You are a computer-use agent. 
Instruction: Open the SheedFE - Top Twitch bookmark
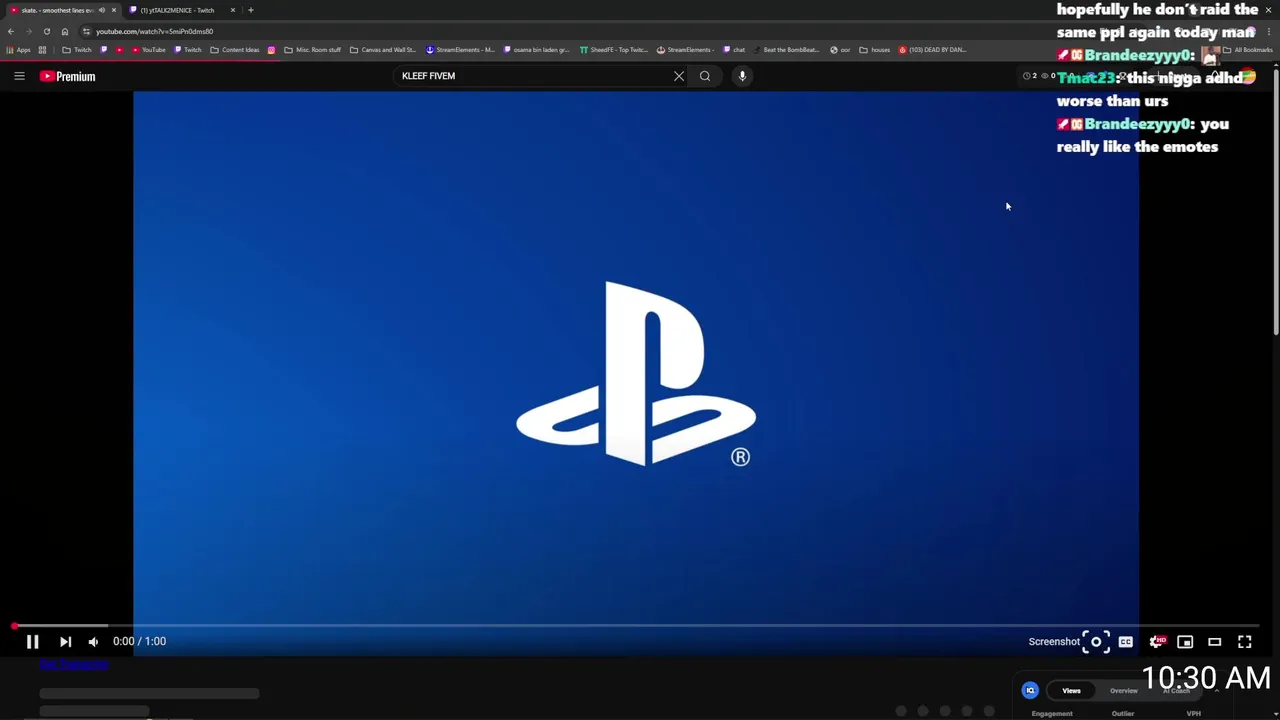(x=615, y=50)
